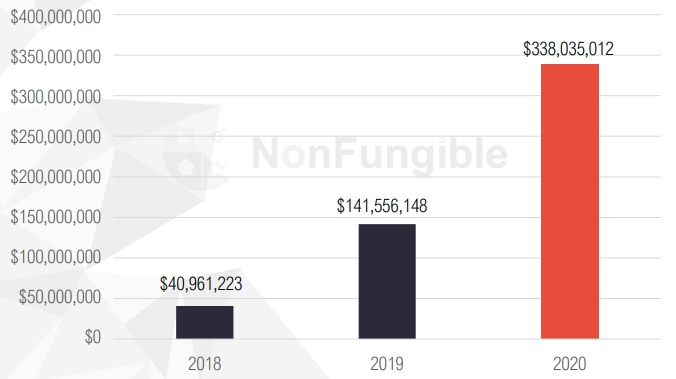Click the $100,000,000 y-axis label
Viewport: 676px width, 379px height.
tap(55, 257)
